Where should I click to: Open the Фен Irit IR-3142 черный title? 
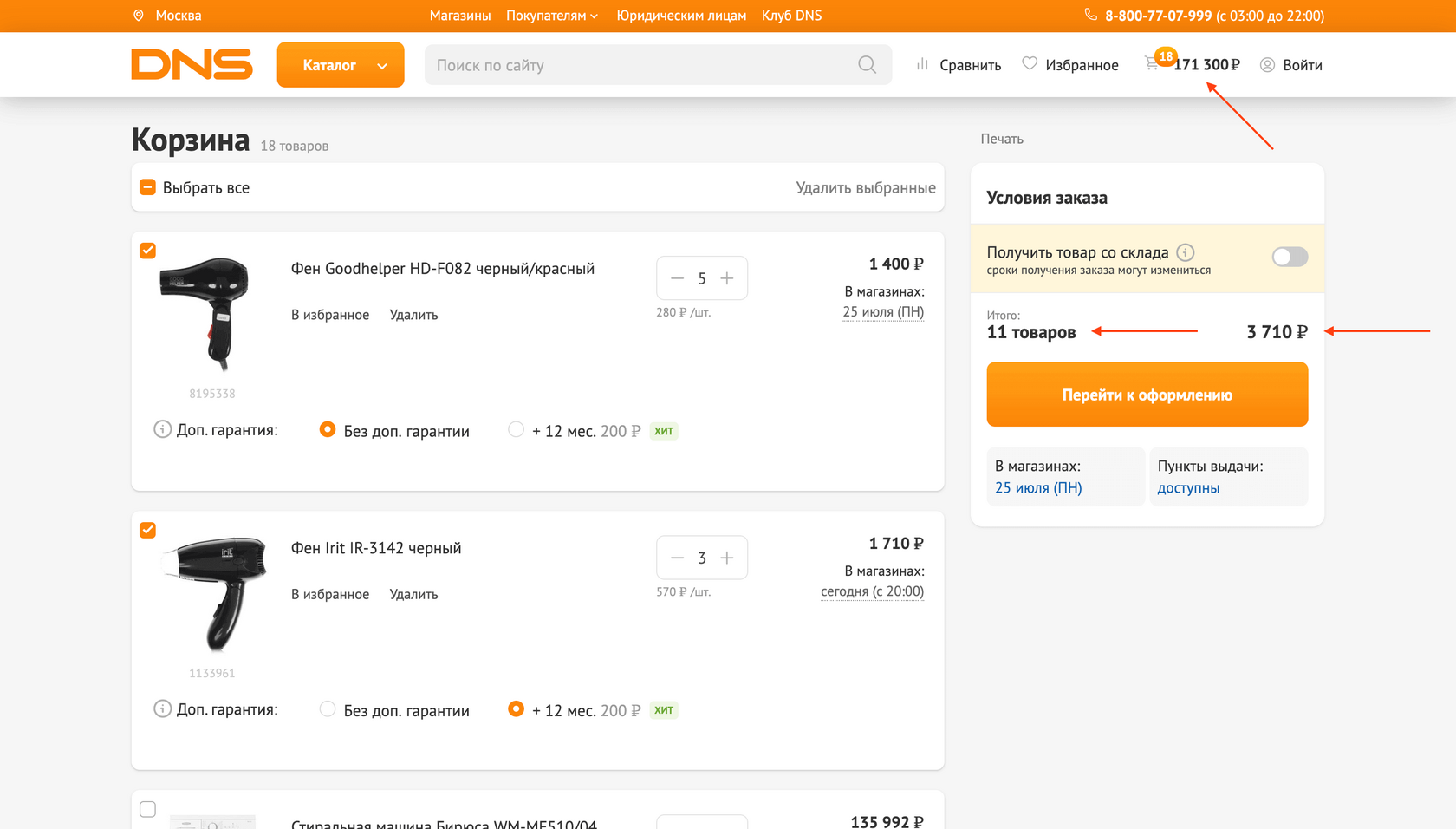(376, 548)
